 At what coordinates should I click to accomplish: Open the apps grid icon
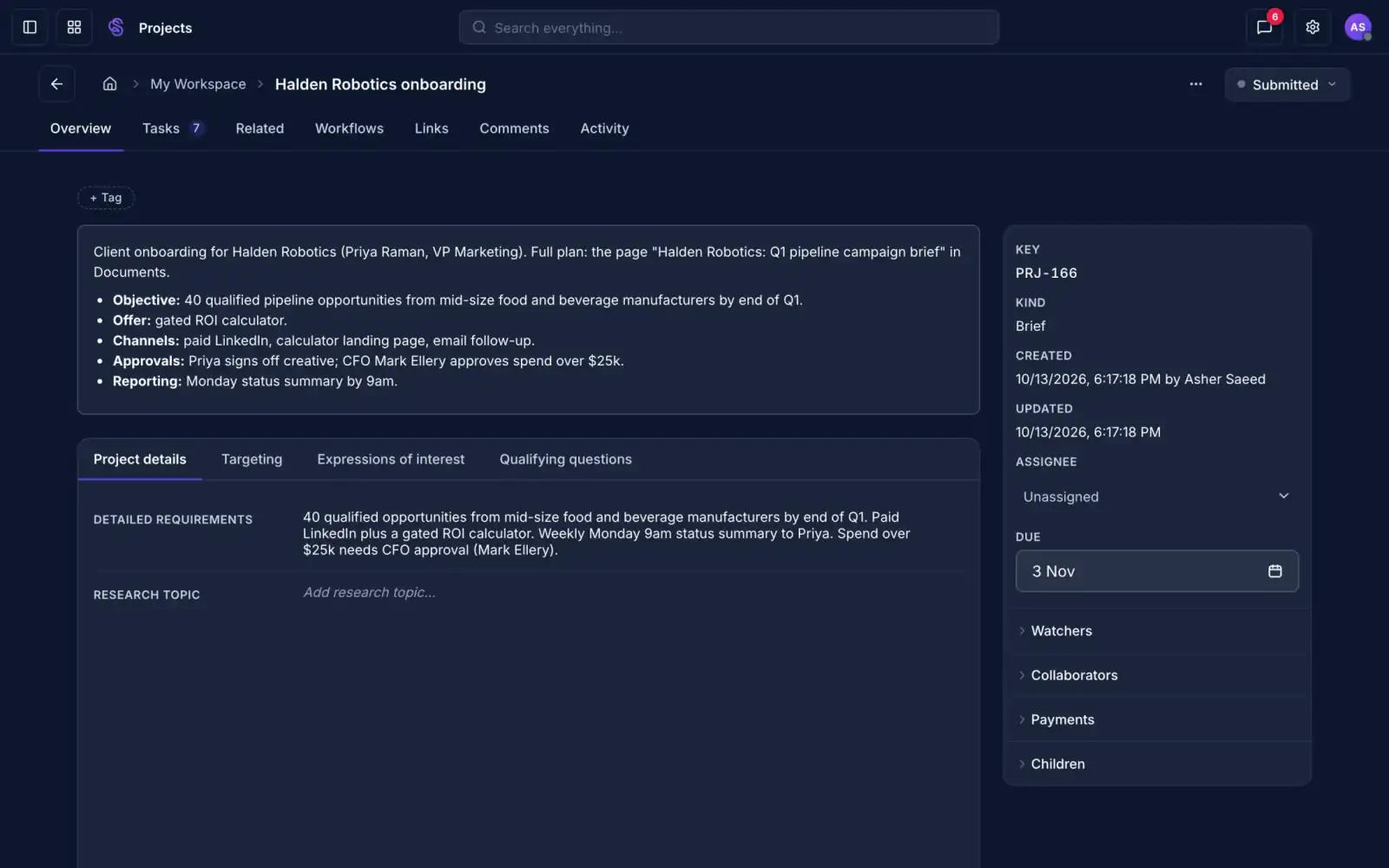click(74, 27)
